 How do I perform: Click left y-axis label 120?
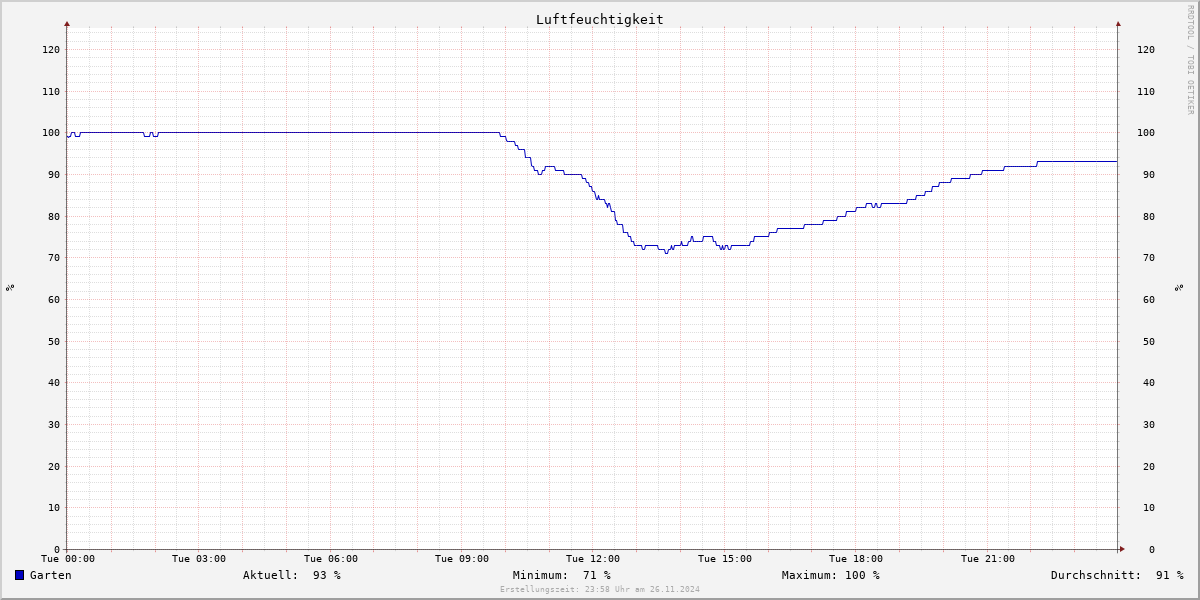[x=51, y=49]
